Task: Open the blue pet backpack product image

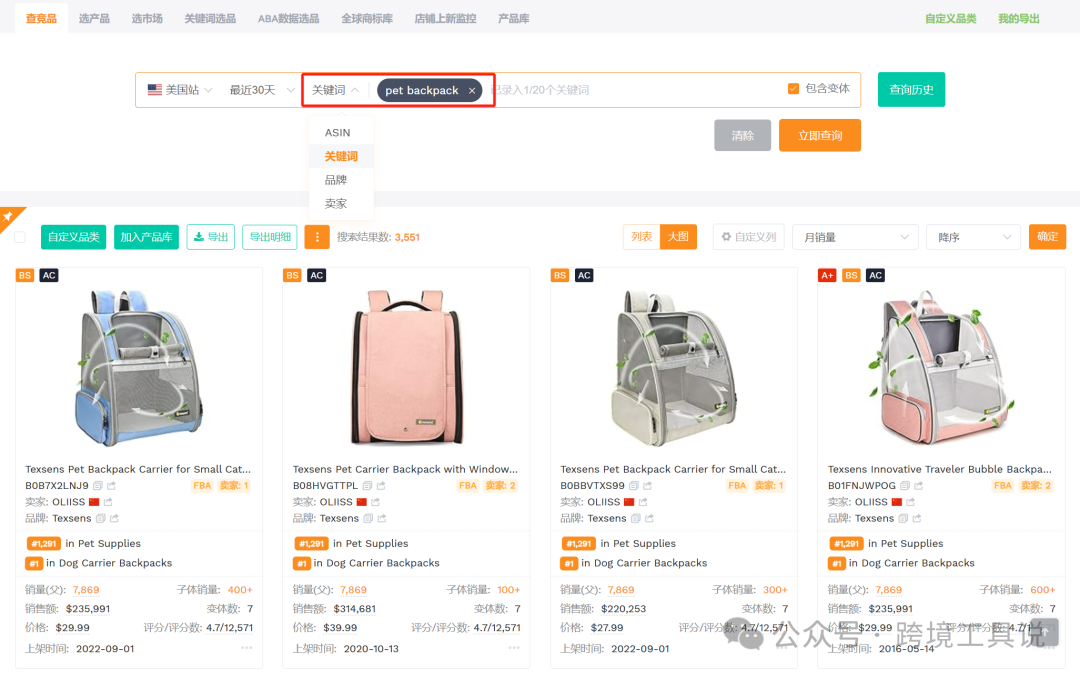Action: tap(138, 369)
